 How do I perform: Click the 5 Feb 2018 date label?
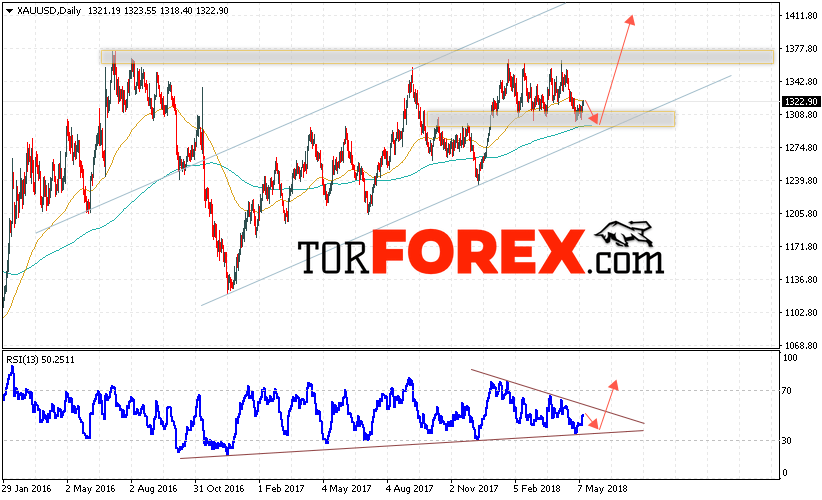pyautogui.click(x=538, y=488)
